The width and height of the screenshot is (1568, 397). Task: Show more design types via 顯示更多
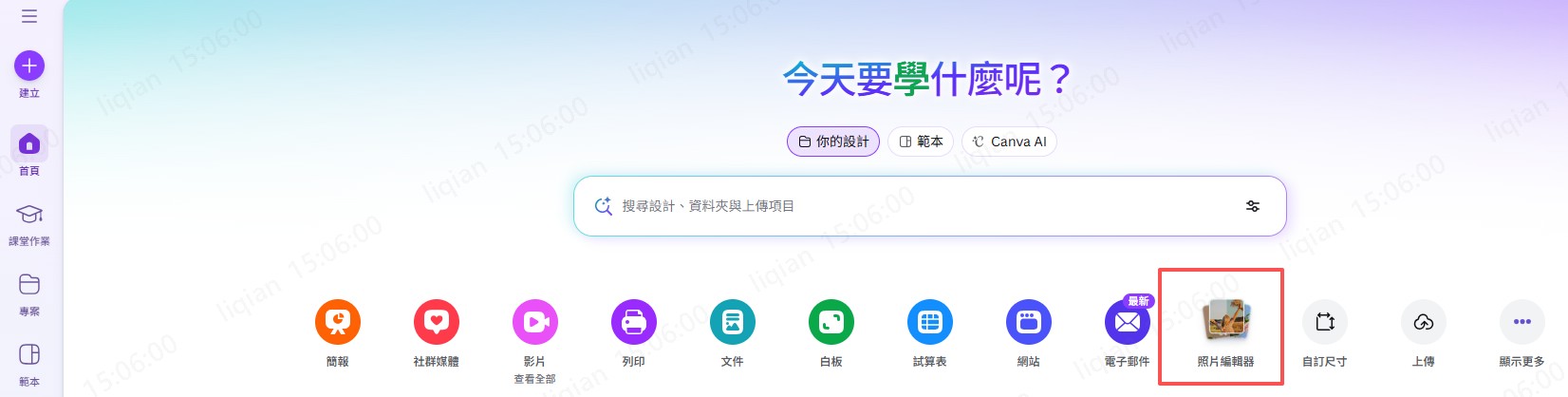click(x=1522, y=323)
